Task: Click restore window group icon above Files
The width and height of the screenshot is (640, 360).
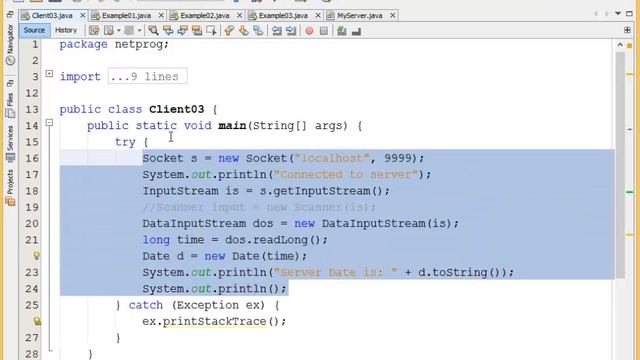Action: (10, 84)
